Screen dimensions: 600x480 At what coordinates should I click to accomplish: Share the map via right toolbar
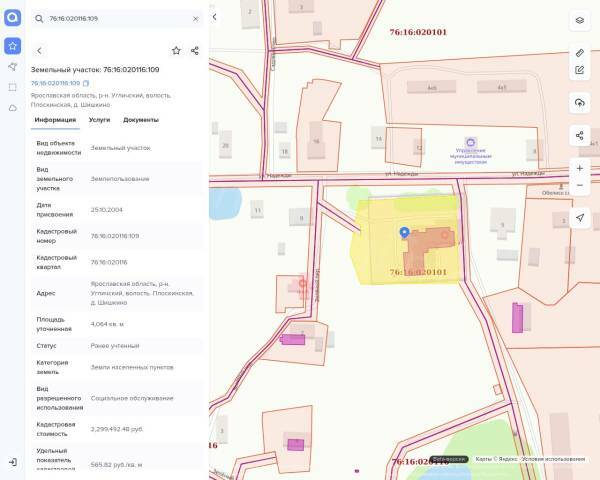coord(580,135)
